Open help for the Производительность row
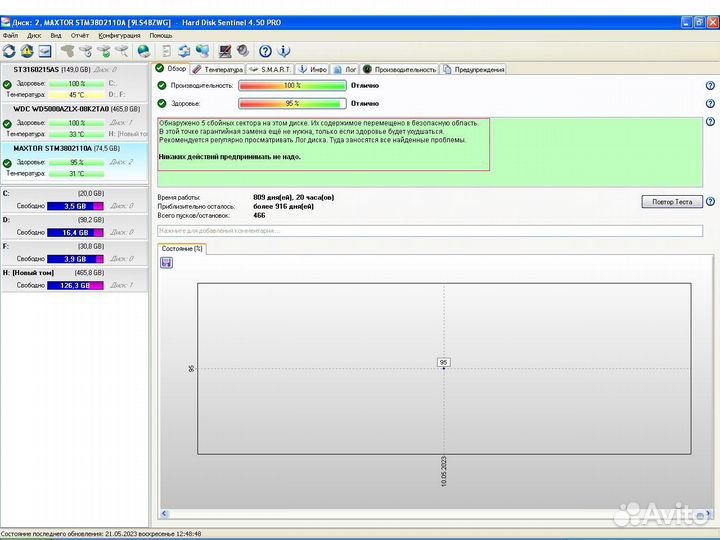Viewport: 720px width, 540px height. 709,86
